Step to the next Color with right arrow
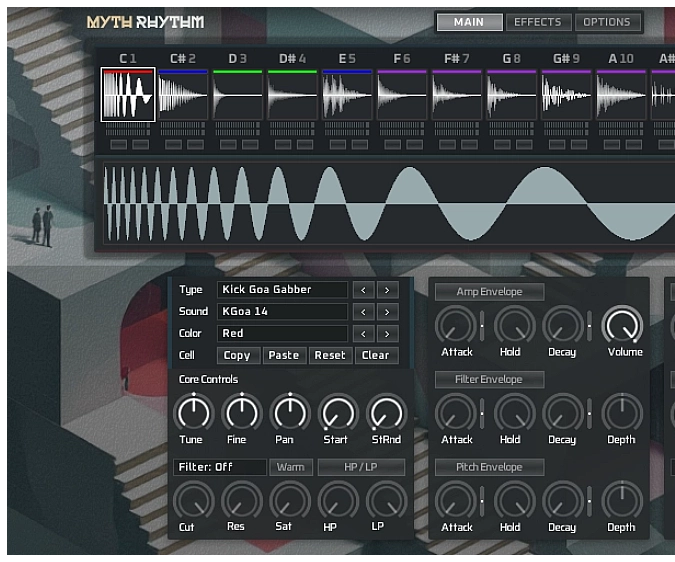This screenshot has height=562, width=675. [x=387, y=334]
